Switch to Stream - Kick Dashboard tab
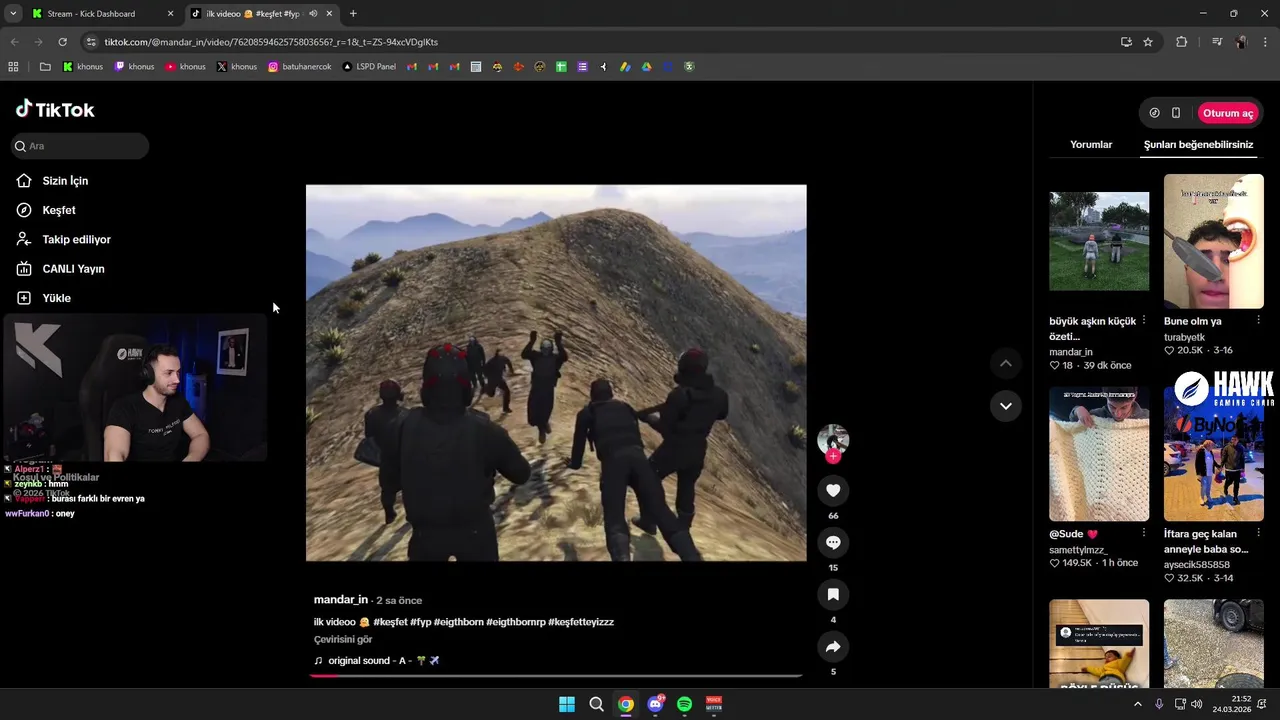This screenshot has height=720, width=1280. pyautogui.click(x=91, y=14)
